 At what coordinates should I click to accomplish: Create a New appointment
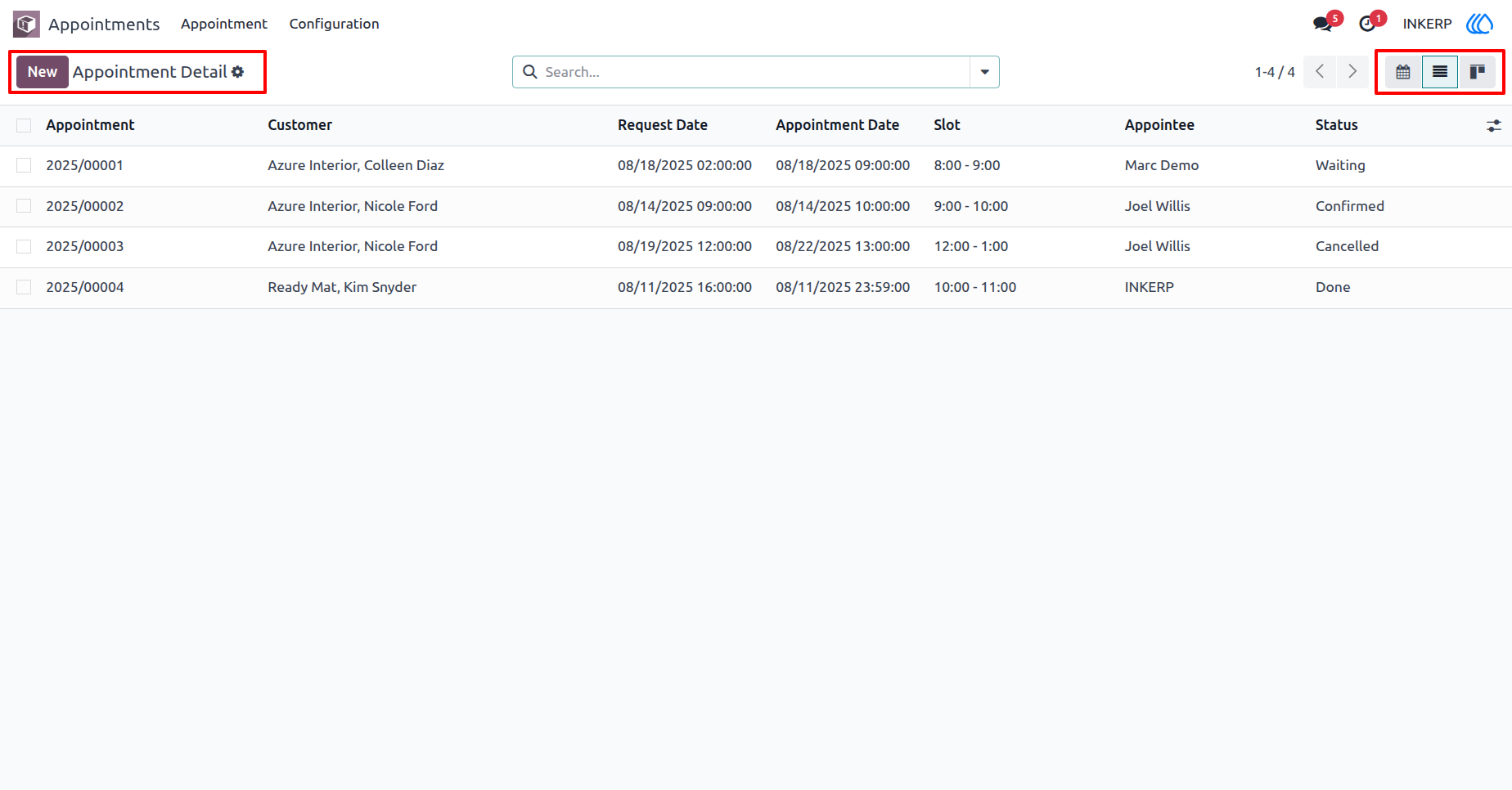pos(43,72)
